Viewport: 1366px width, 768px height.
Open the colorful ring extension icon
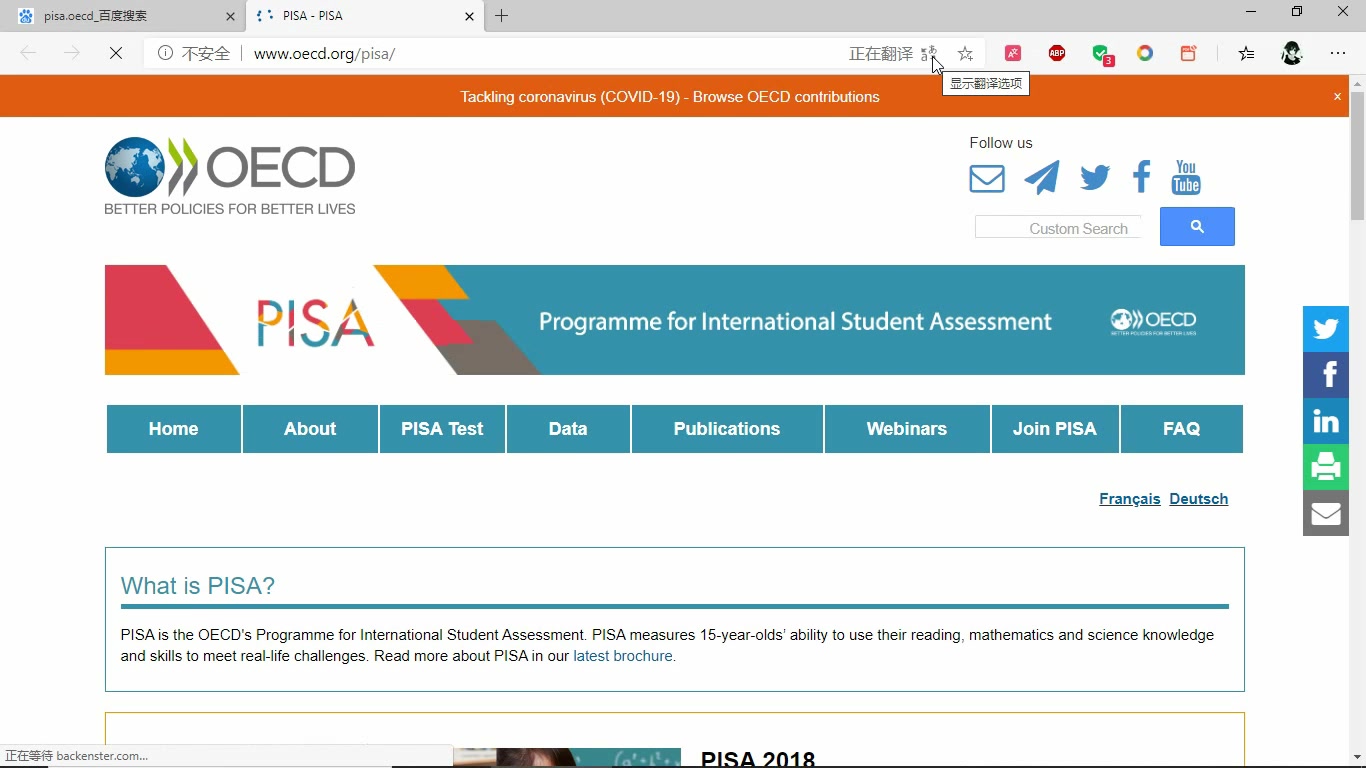[x=1145, y=54]
